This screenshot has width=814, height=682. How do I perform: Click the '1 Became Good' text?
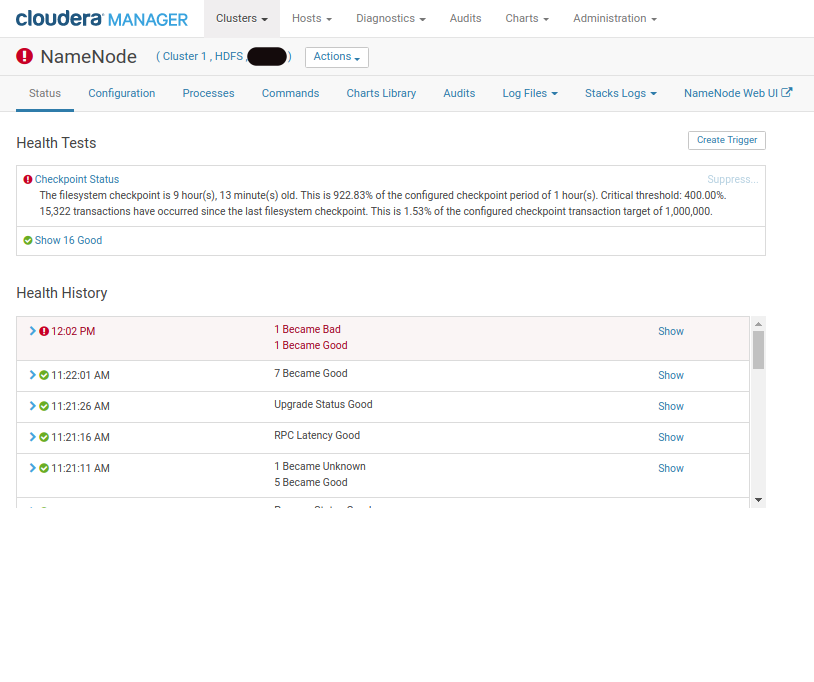click(x=311, y=346)
